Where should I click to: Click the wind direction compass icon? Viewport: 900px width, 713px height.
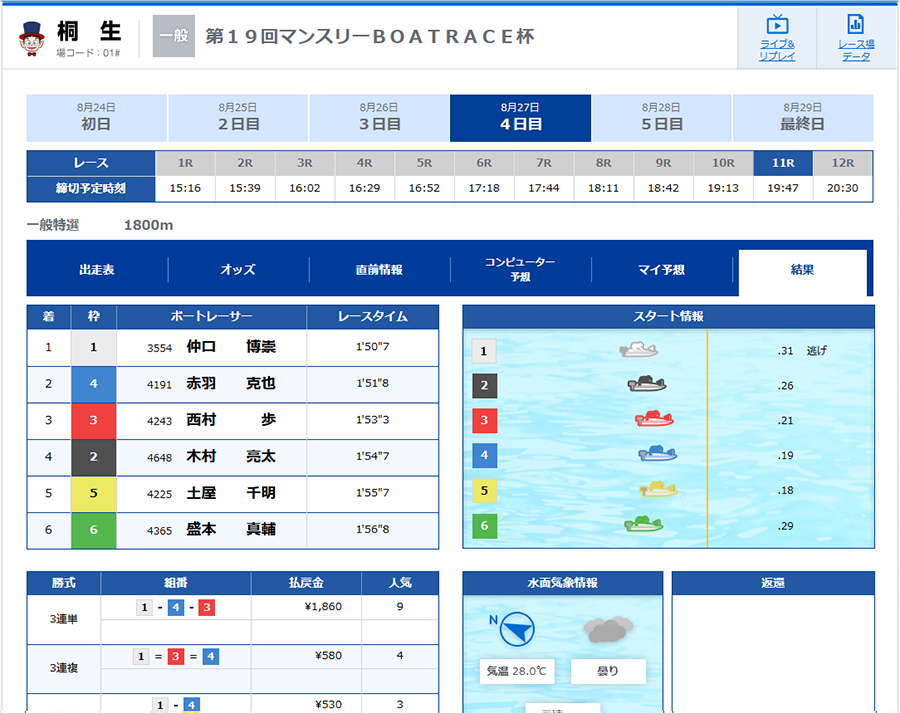pyautogui.click(x=517, y=629)
